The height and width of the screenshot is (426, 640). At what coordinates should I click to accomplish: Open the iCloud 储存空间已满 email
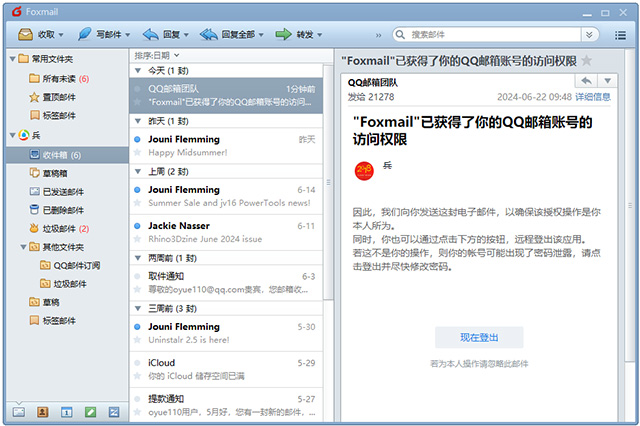[x=226, y=369]
